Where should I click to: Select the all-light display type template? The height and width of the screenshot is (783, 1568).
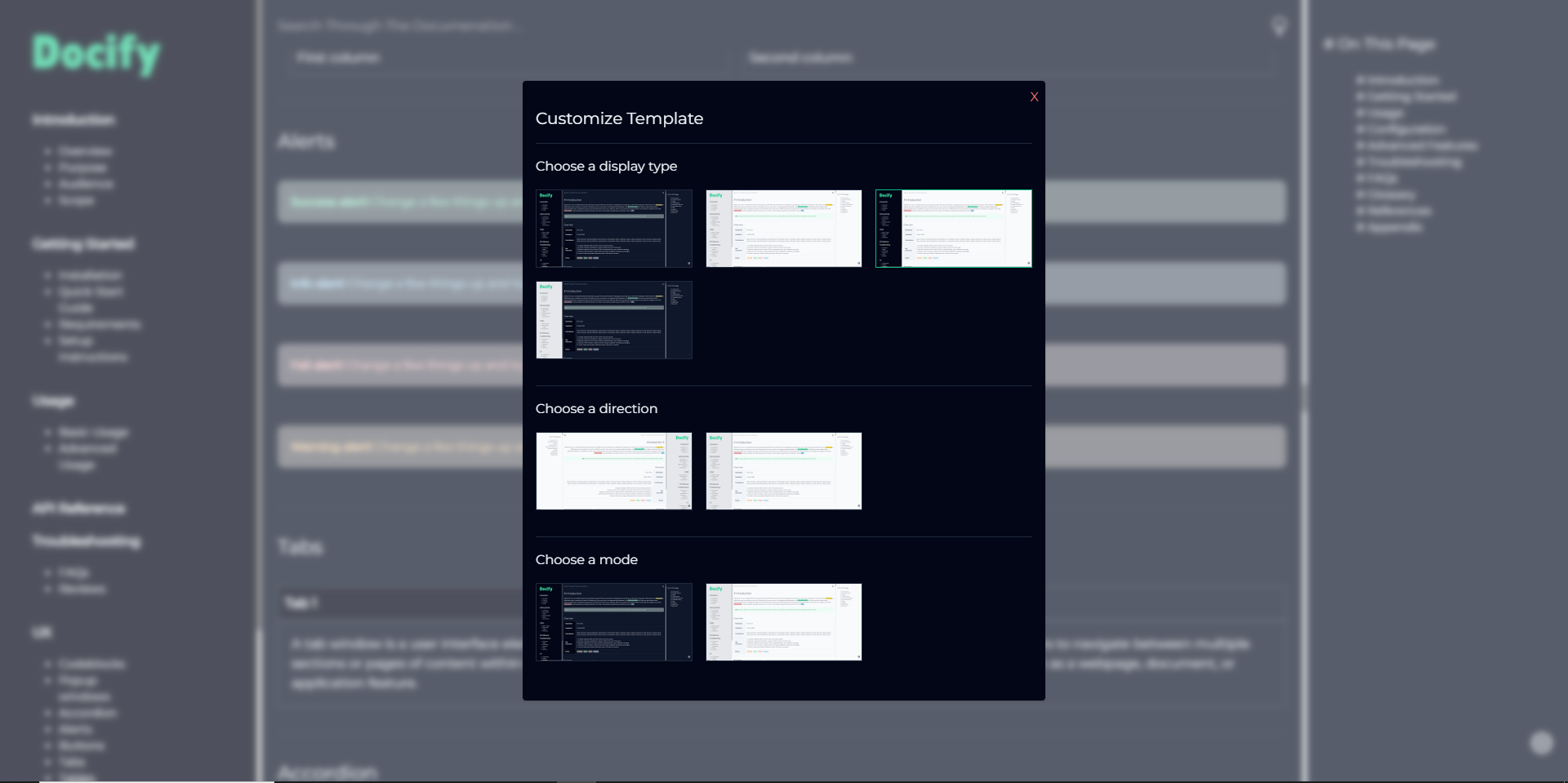pos(783,229)
